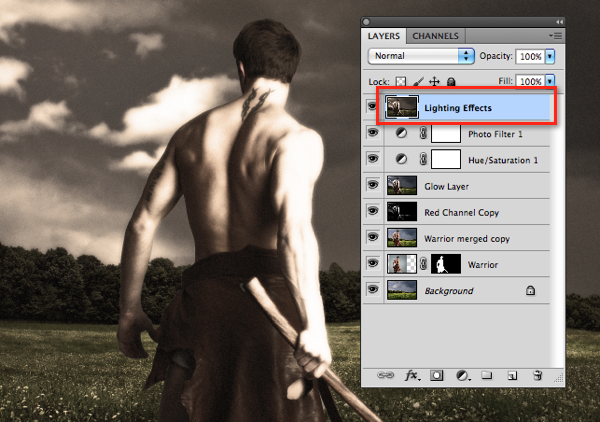This screenshot has height=422, width=600.
Task: Select the Red Channel Copy layer name
Action: pyautogui.click(x=461, y=212)
